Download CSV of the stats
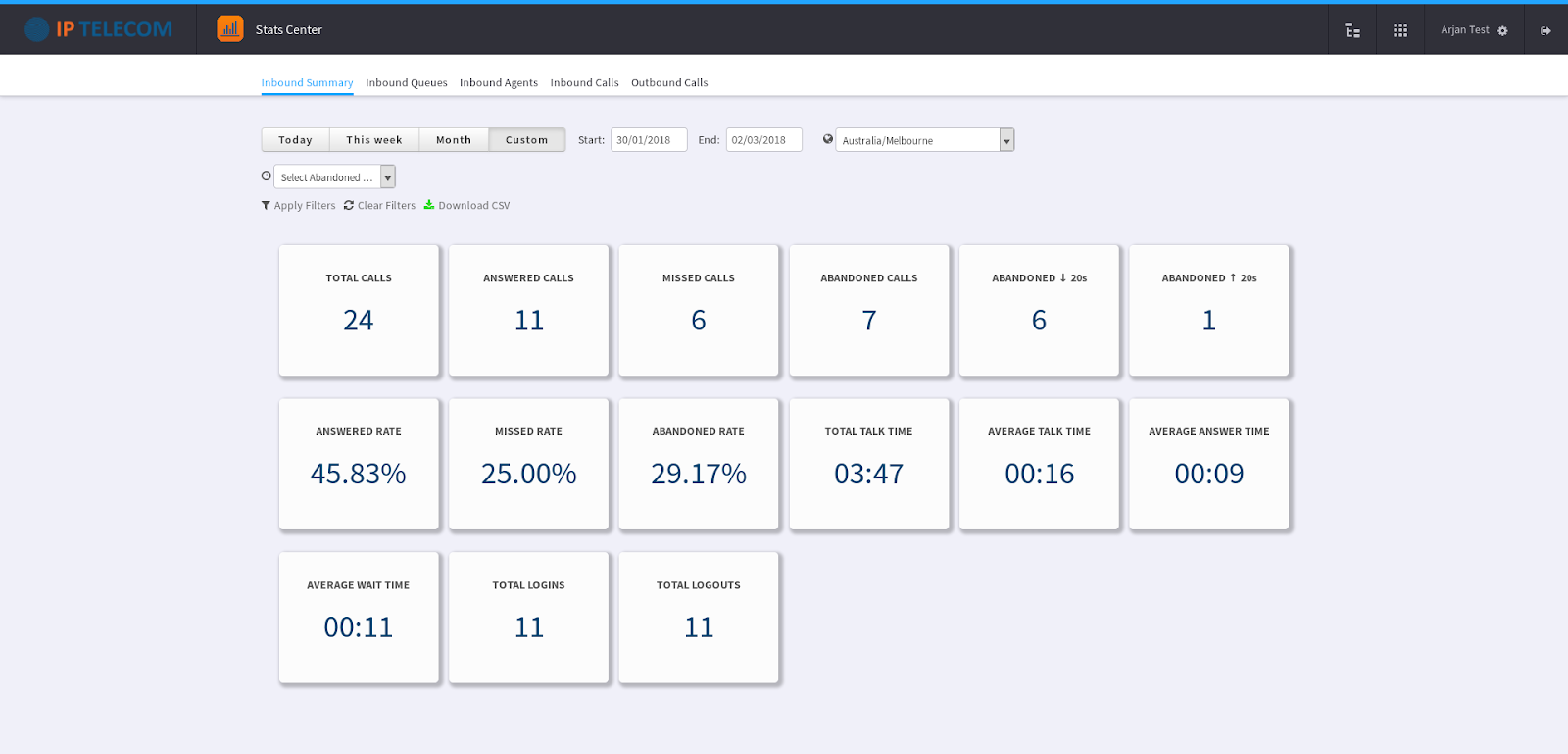1568x754 pixels. point(466,206)
